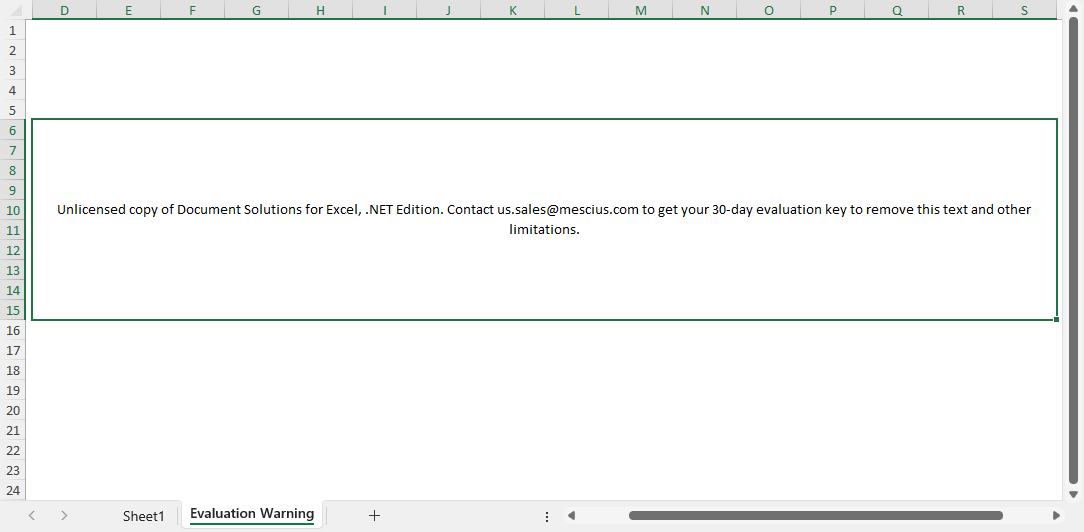Click the horizontal scrollbar thumb

click(816, 515)
